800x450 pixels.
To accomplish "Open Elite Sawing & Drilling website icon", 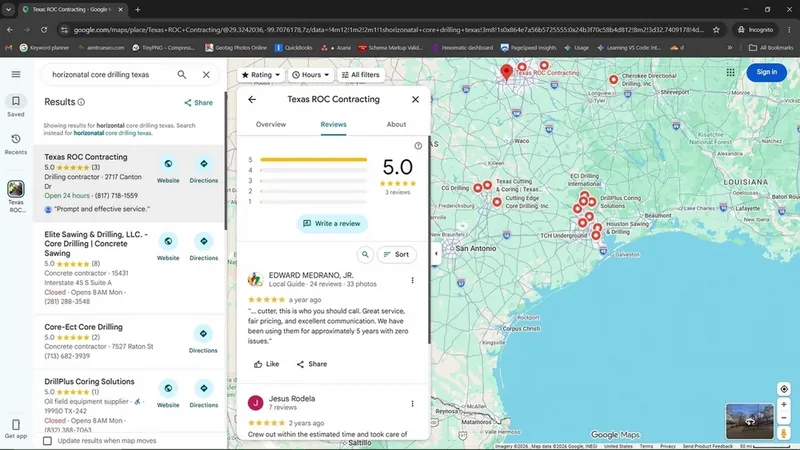I will (168, 241).
